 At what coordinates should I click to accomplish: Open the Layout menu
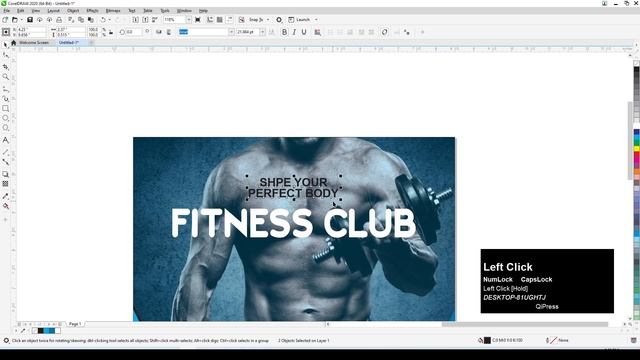coord(53,11)
